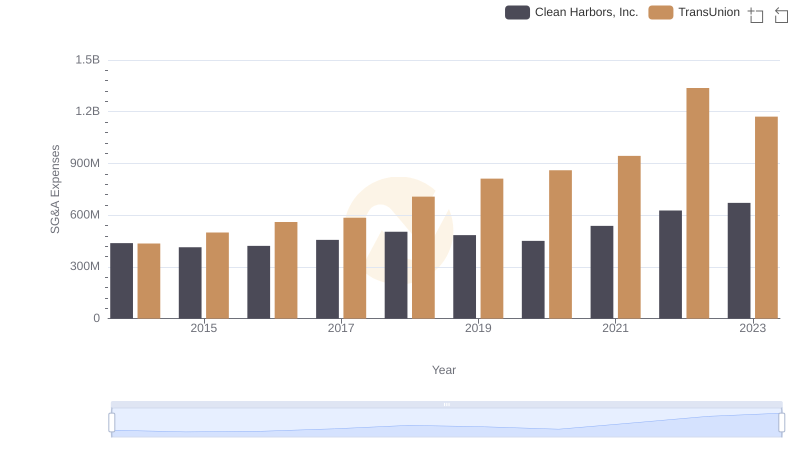Click the zoom reset icon

click(781, 15)
